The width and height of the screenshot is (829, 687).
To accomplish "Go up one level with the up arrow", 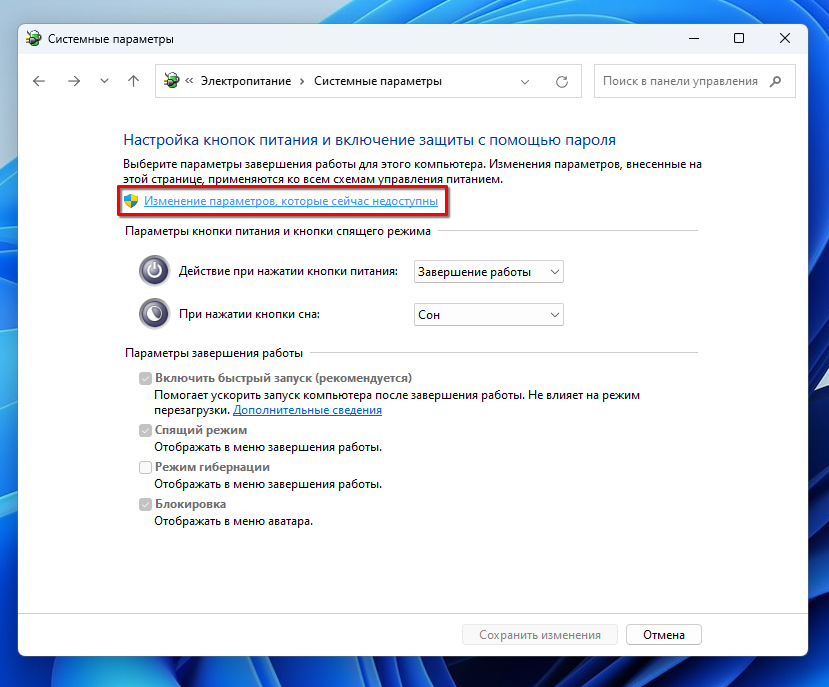I will pos(134,82).
